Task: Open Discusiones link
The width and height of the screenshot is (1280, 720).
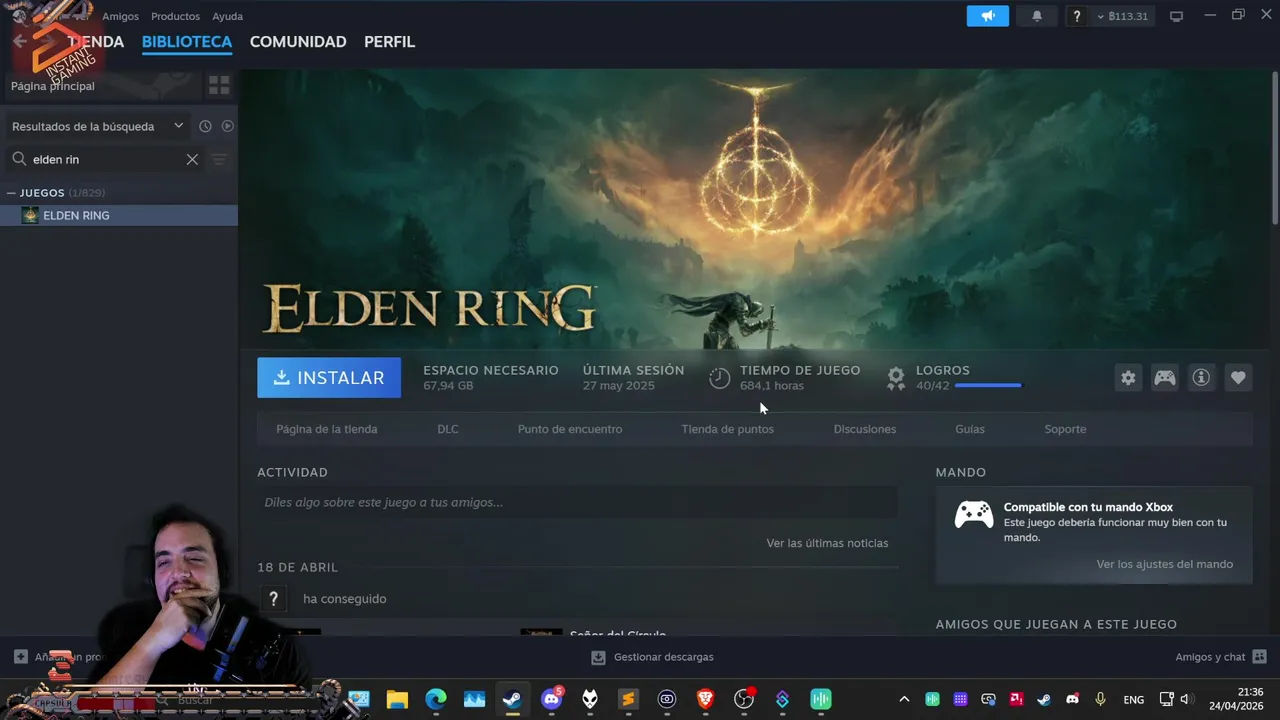Action: tap(865, 429)
